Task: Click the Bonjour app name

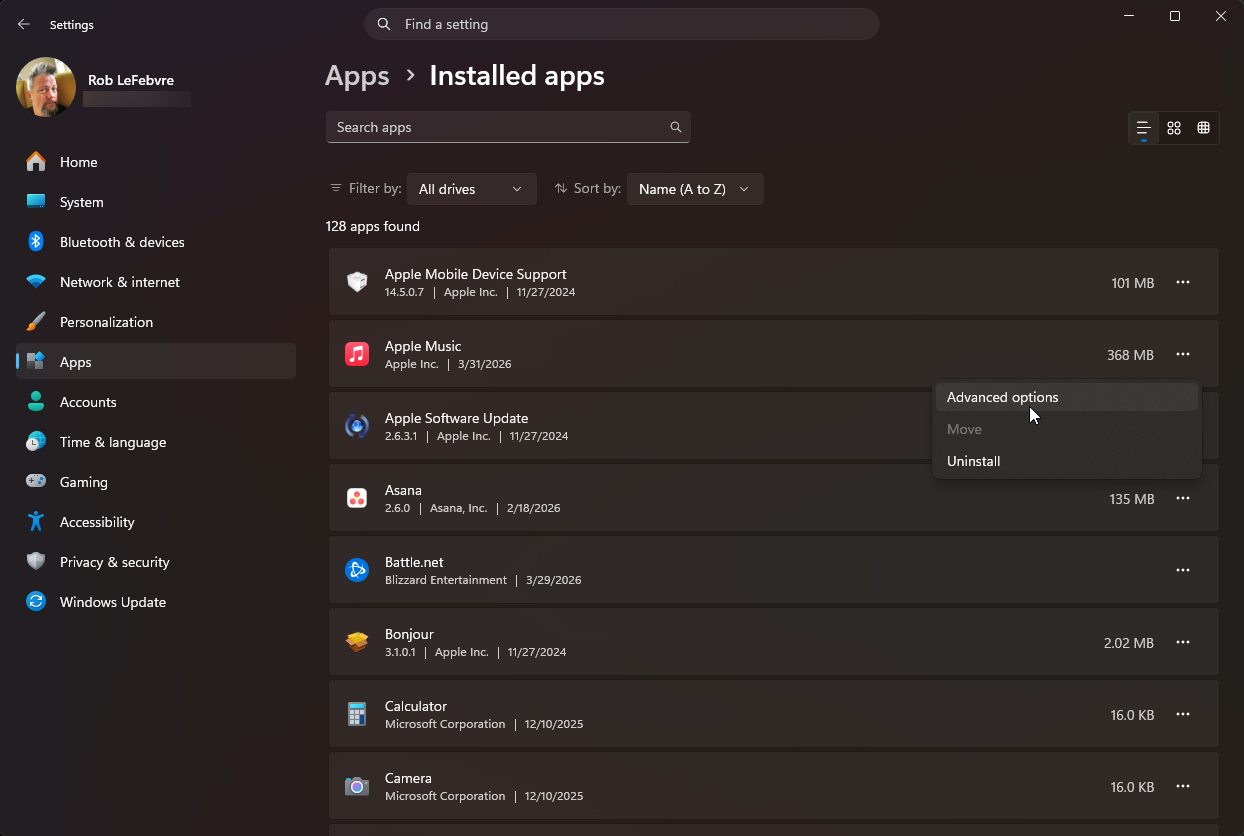Action: [409, 634]
